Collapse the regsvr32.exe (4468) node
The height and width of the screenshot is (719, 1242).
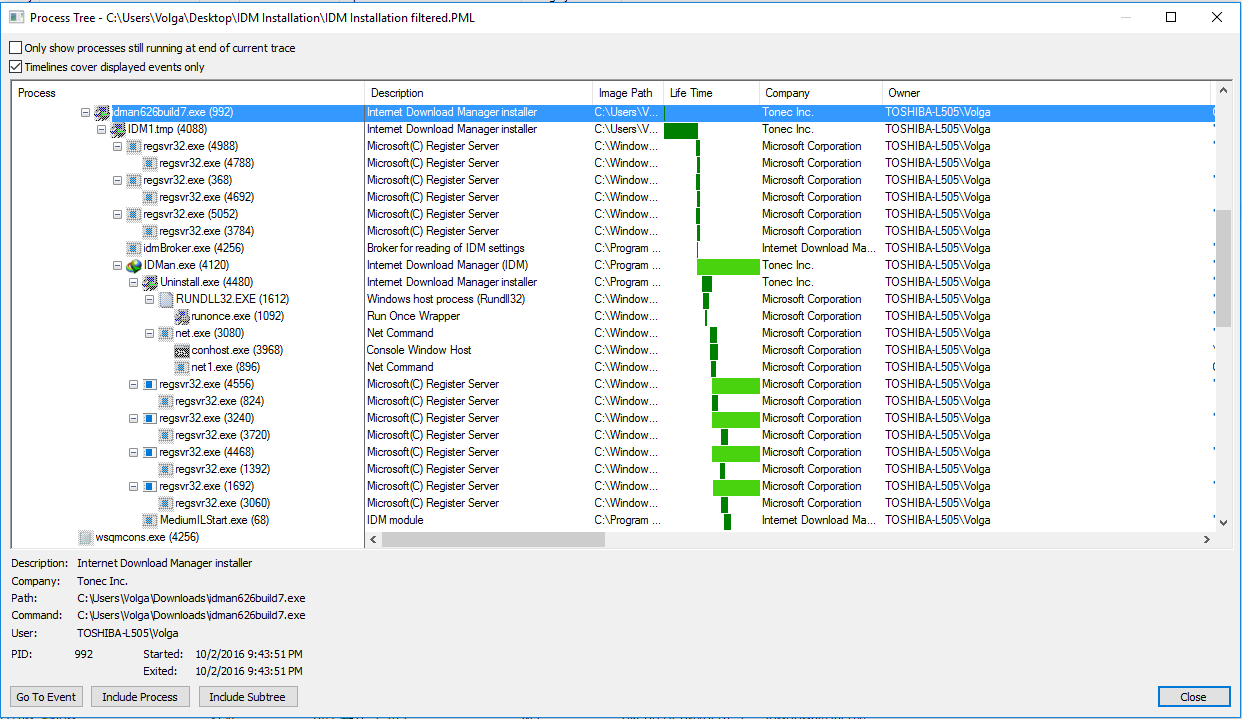pyautogui.click(x=134, y=452)
